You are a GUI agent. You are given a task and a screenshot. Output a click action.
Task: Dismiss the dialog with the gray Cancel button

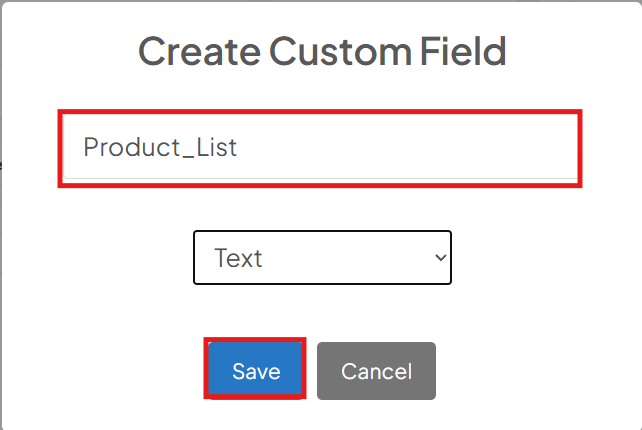(x=376, y=371)
